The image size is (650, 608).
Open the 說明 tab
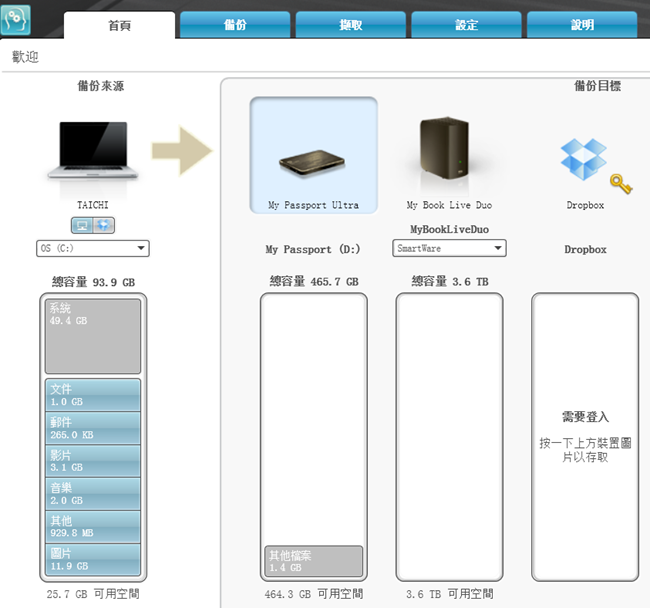click(581, 25)
